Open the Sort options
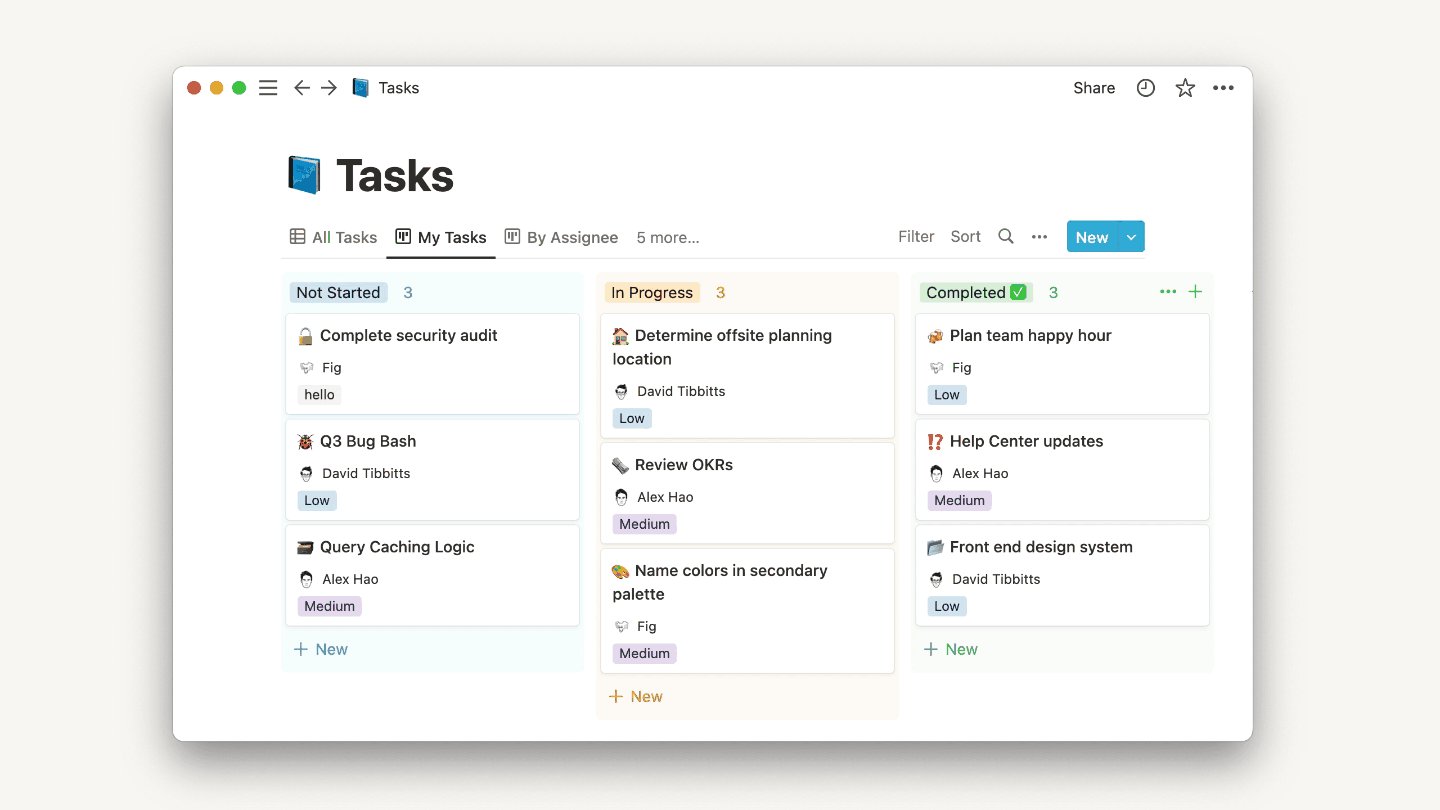Viewport: 1440px width, 810px height. pyautogui.click(x=965, y=236)
